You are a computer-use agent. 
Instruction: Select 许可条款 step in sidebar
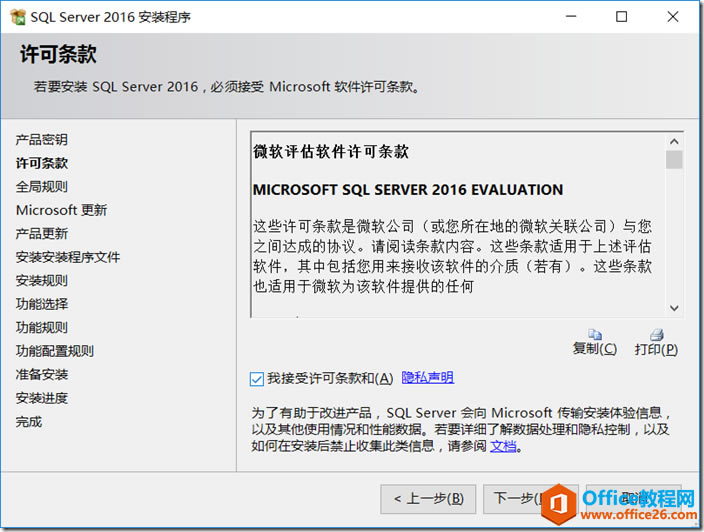click(x=42, y=163)
